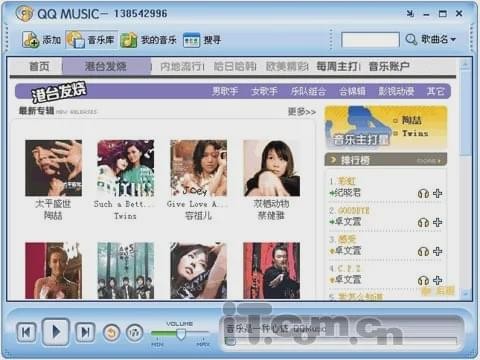480x360 pixels.
Task: Add chart song 2 GOODBYE with plus icon
Action: click(x=437, y=222)
